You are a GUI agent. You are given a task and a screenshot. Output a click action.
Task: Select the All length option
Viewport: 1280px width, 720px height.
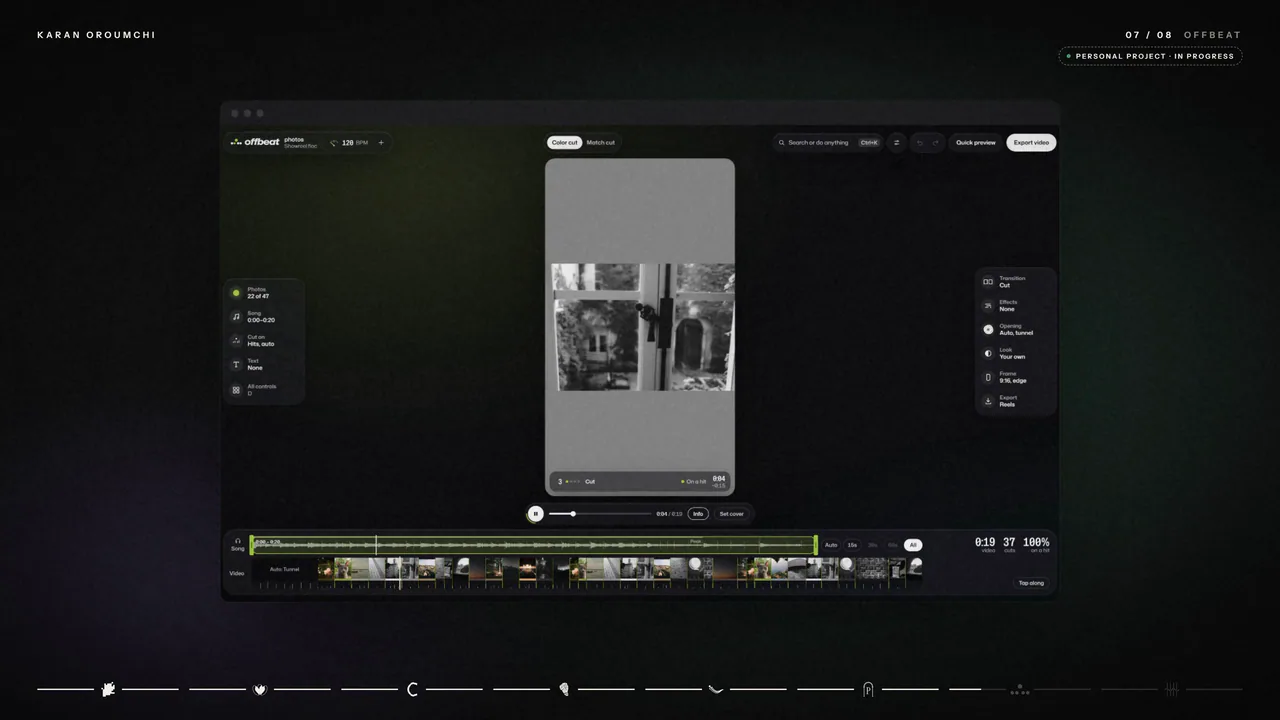(913, 545)
